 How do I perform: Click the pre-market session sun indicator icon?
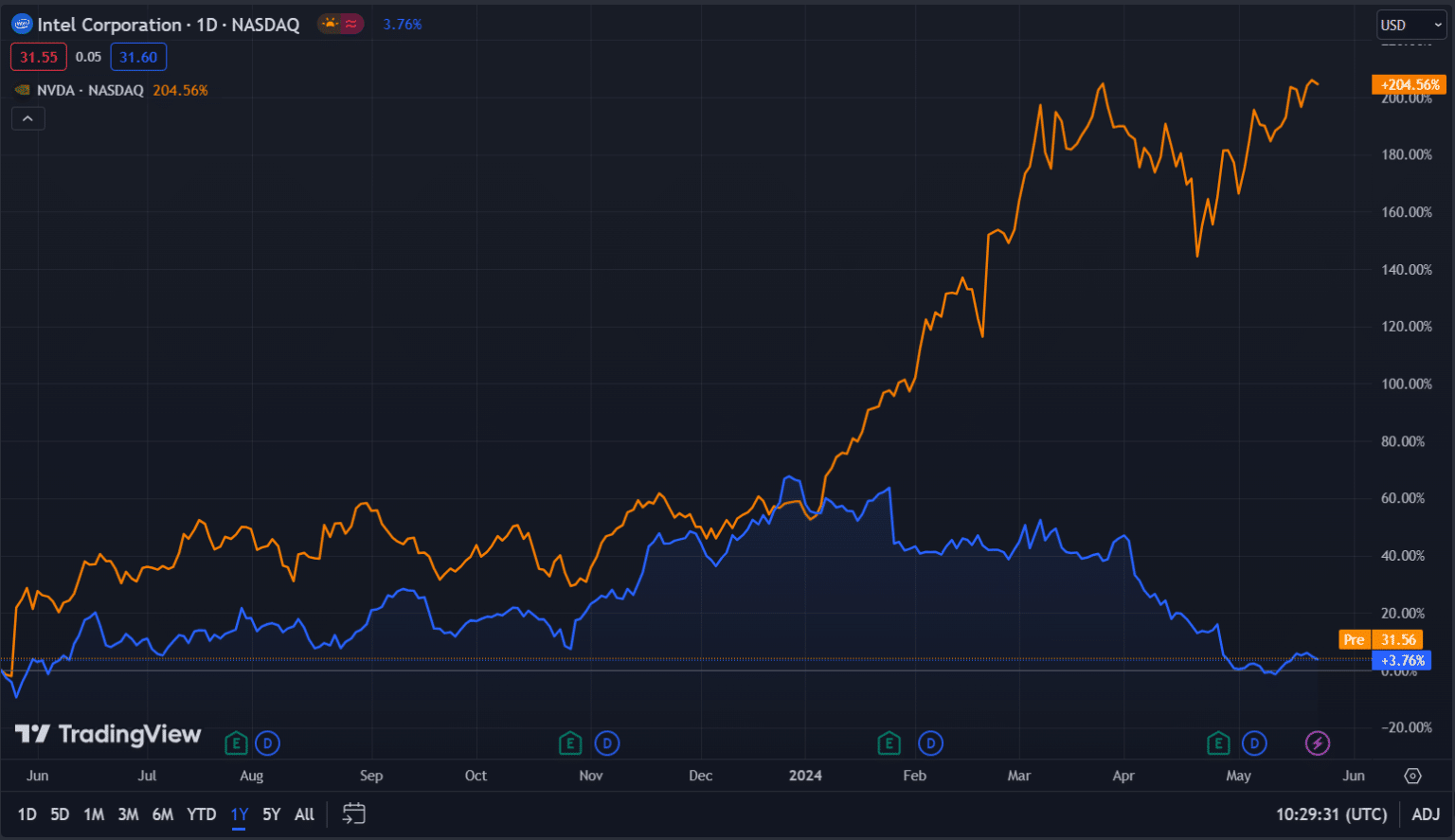pos(330,25)
